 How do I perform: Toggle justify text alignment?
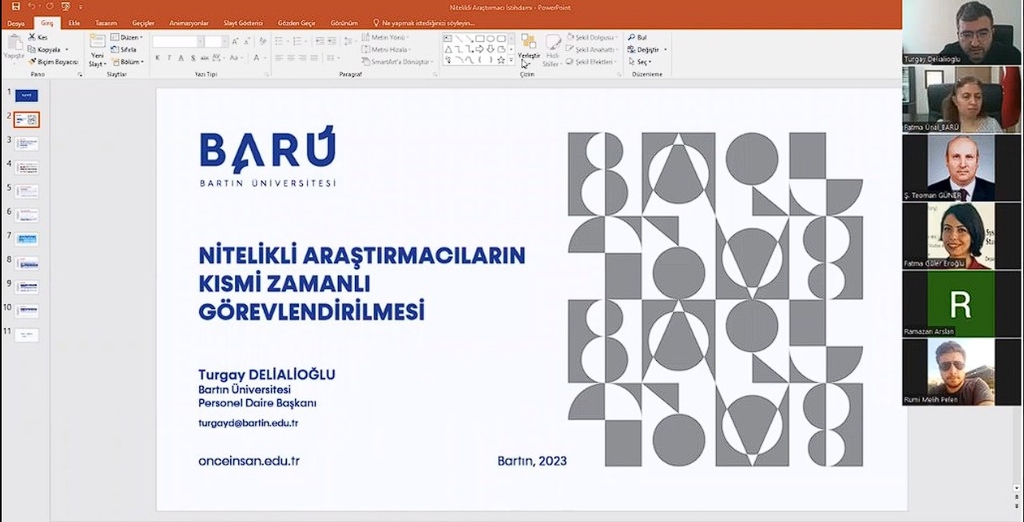point(313,58)
